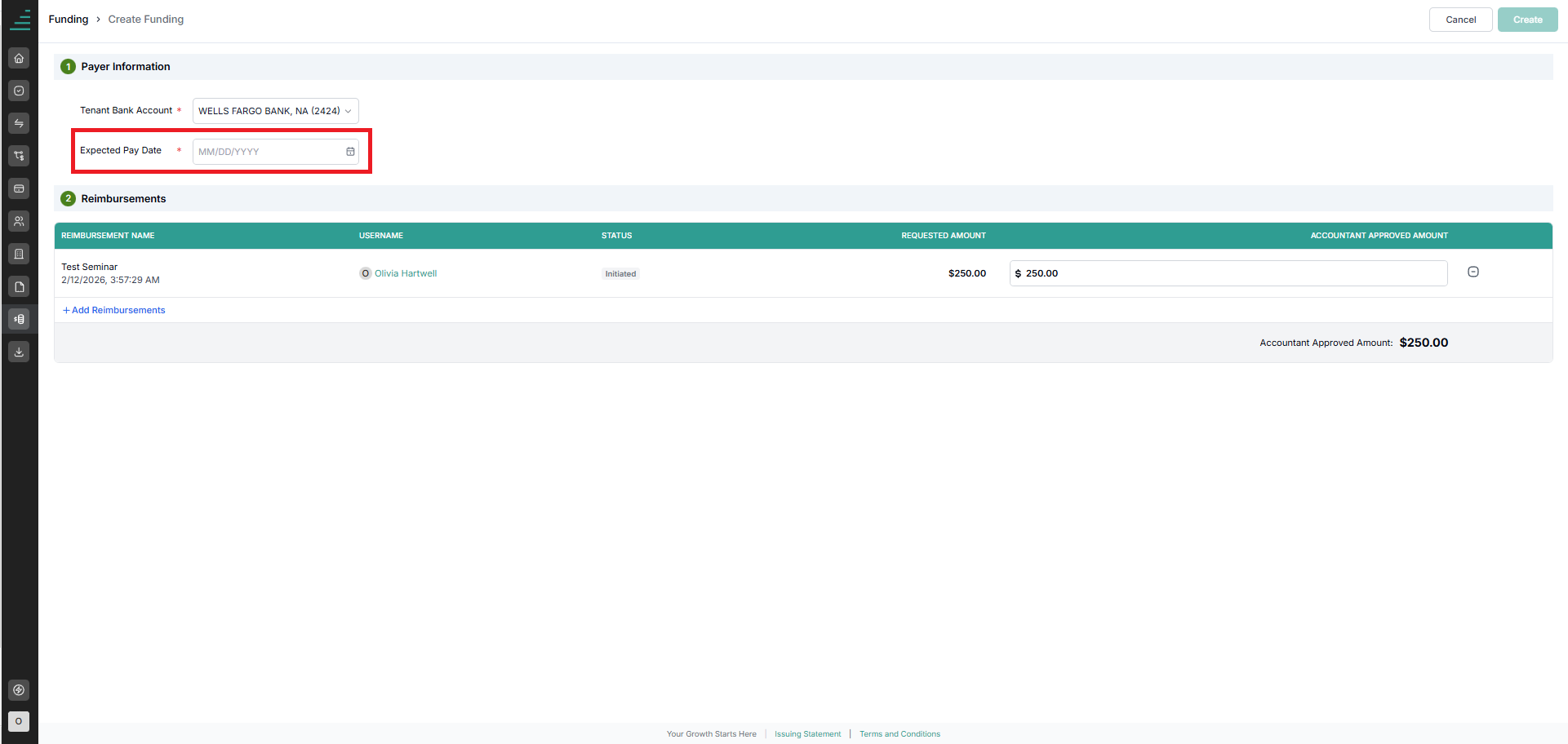The width and height of the screenshot is (1568, 744).
Task: Open Olivia Hartwell user link
Action: click(406, 273)
